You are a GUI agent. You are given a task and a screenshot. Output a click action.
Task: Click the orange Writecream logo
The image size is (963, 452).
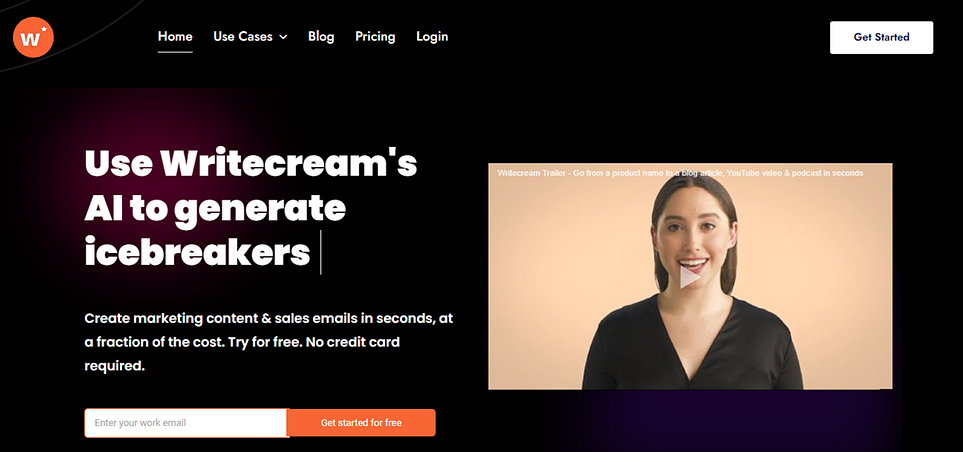[33, 37]
